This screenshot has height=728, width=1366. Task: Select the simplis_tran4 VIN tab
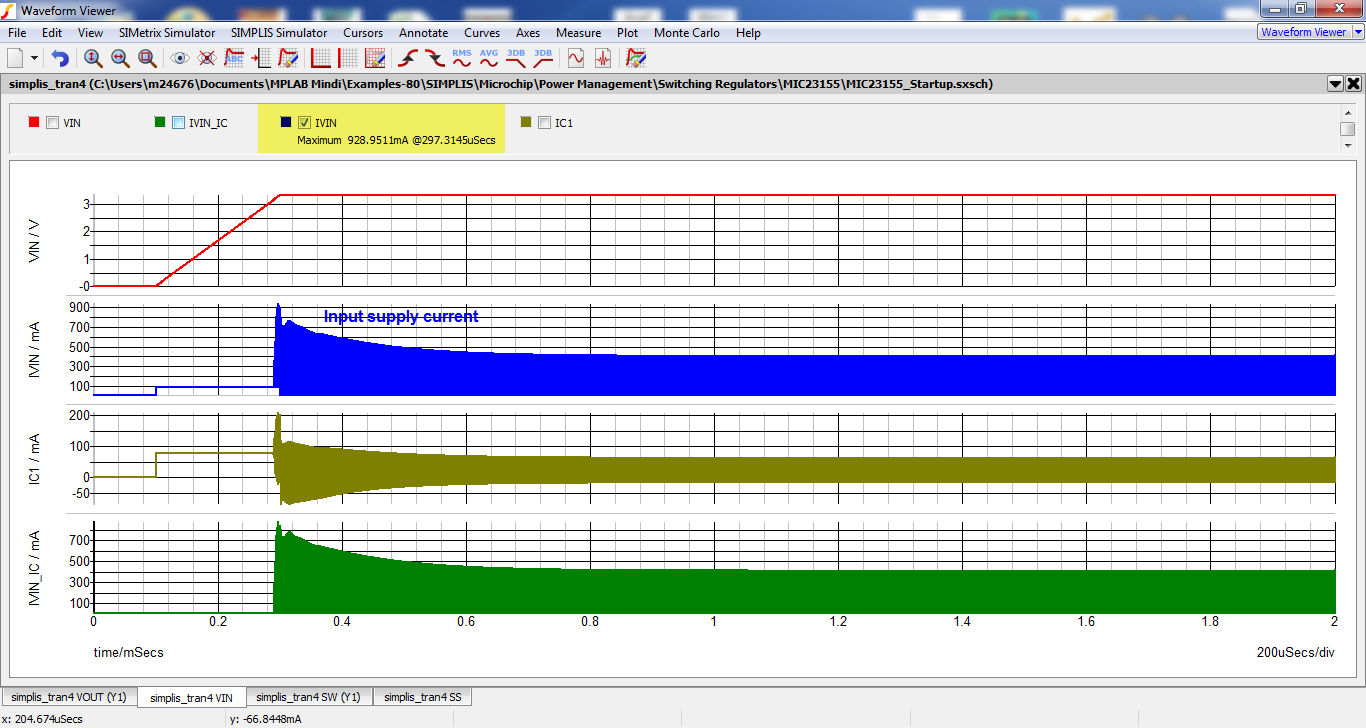coord(192,698)
